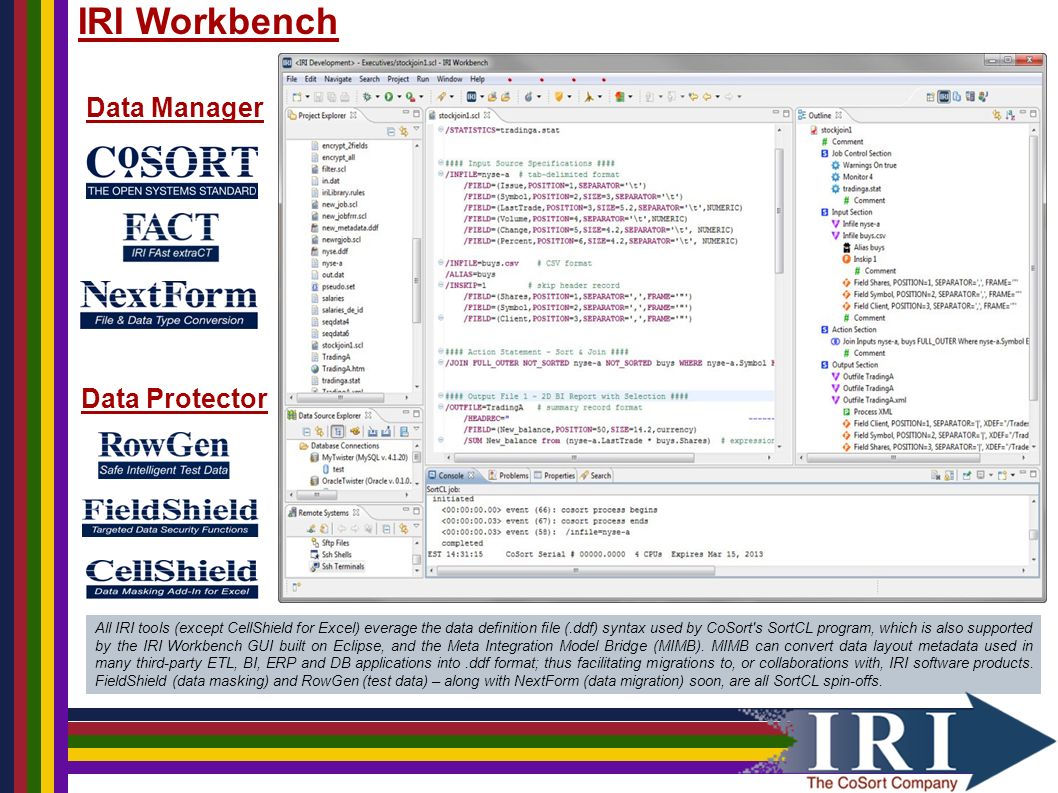The image size is (1058, 793).
Task: Close the stockjoin1.scl editor tab
Action: [x=487, y=115]
